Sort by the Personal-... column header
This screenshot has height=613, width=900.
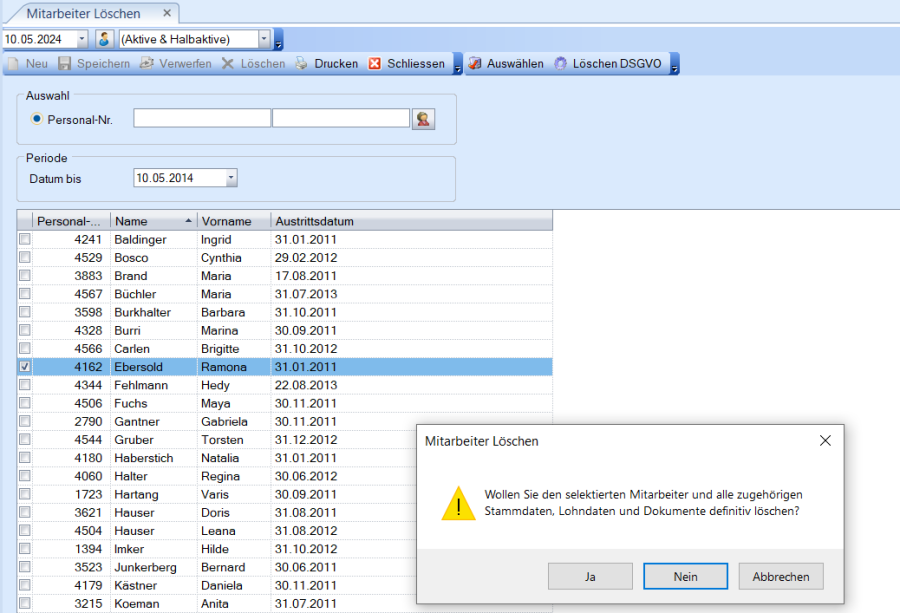71,221
